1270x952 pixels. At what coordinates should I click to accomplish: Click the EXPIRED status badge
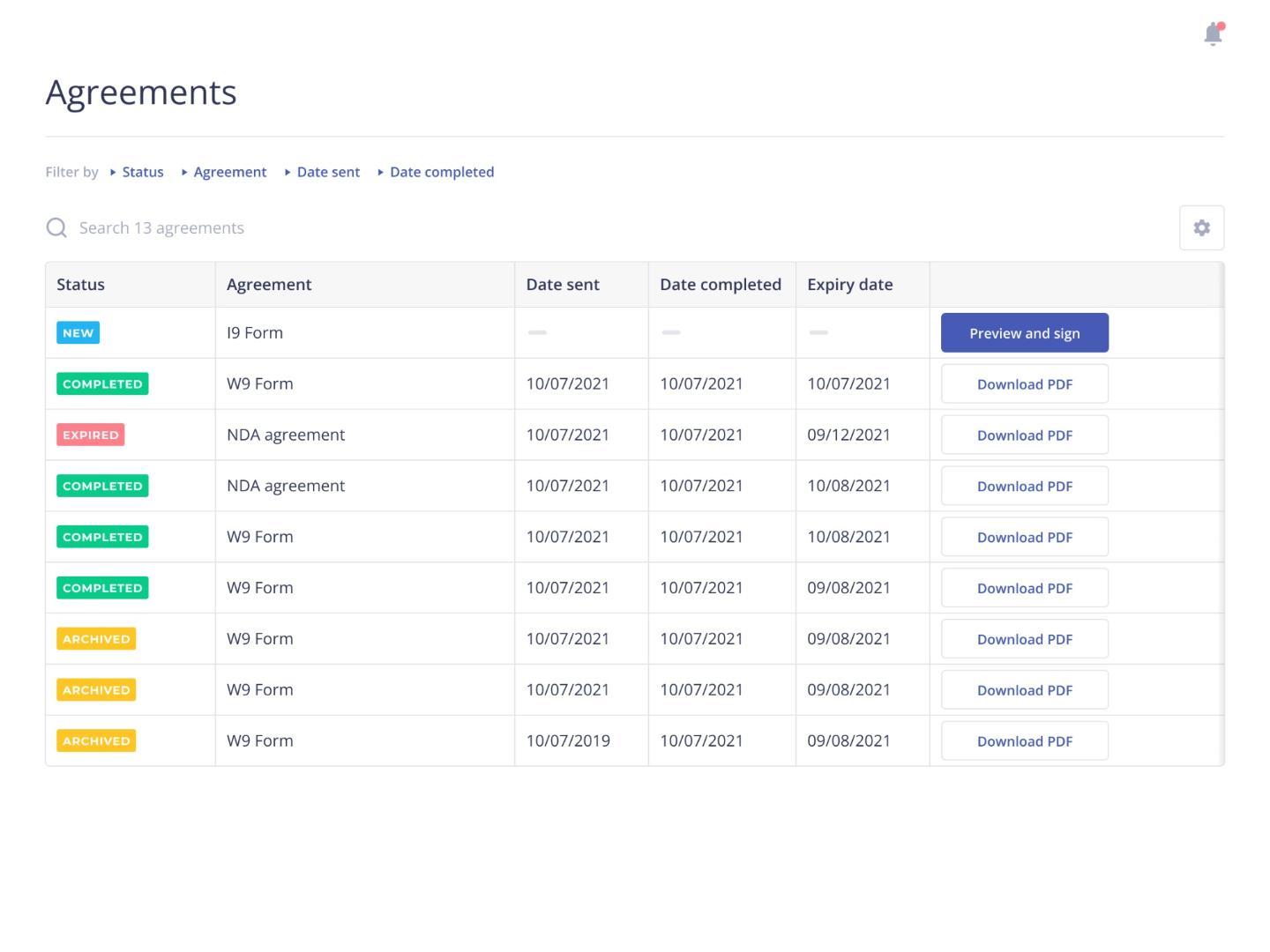(90, 435)
